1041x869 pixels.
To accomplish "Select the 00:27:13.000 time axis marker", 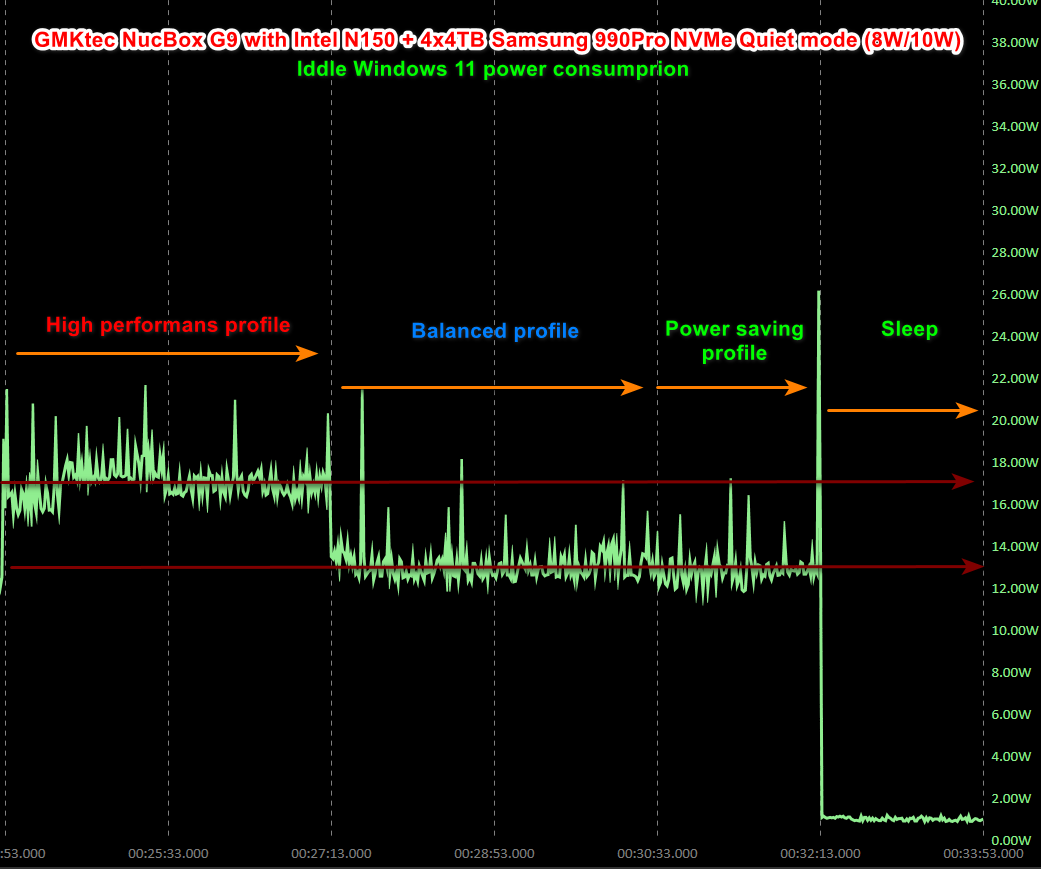I will (x=331, y=854).
